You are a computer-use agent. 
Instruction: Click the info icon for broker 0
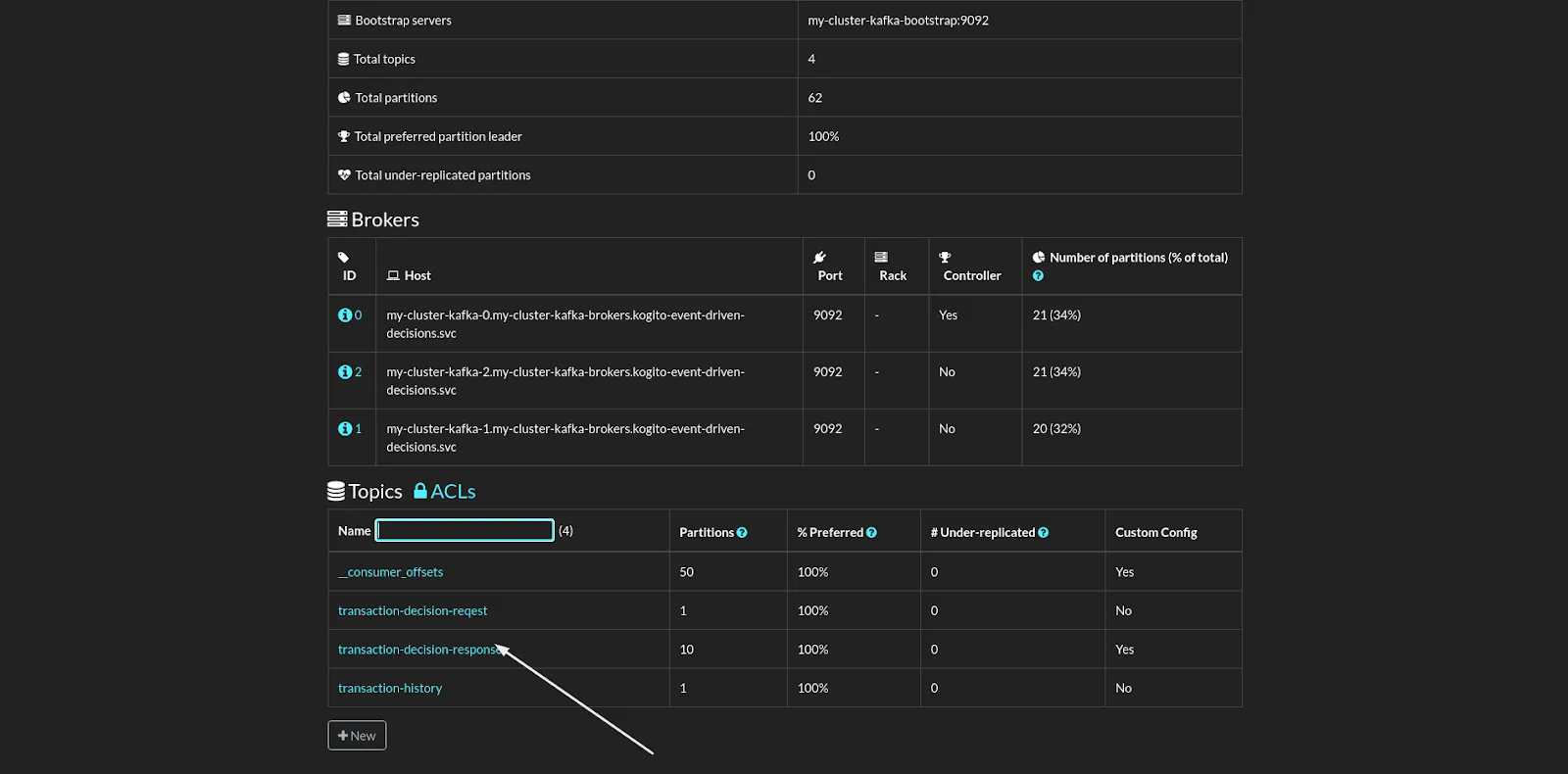(345, 315)
